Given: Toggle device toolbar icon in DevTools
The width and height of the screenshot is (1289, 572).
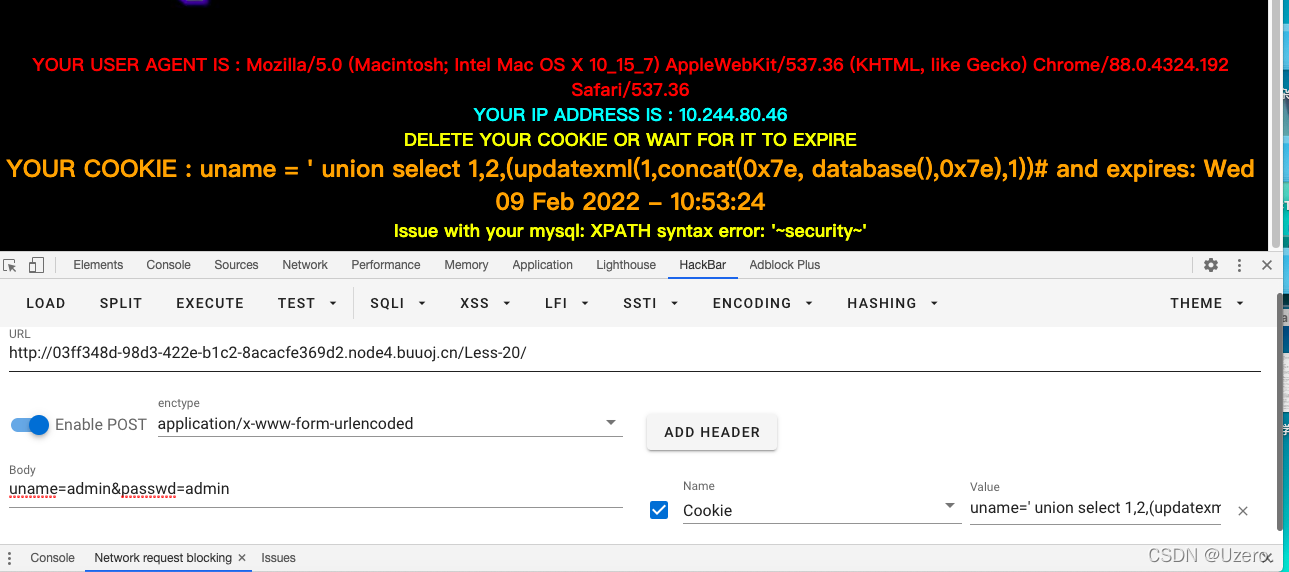Looking at the screenshot, I should point(36,265).
